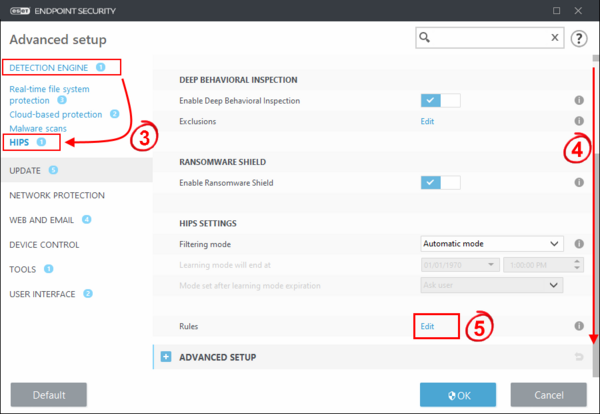Click info icon next to Filtering mode

(579, 243)
